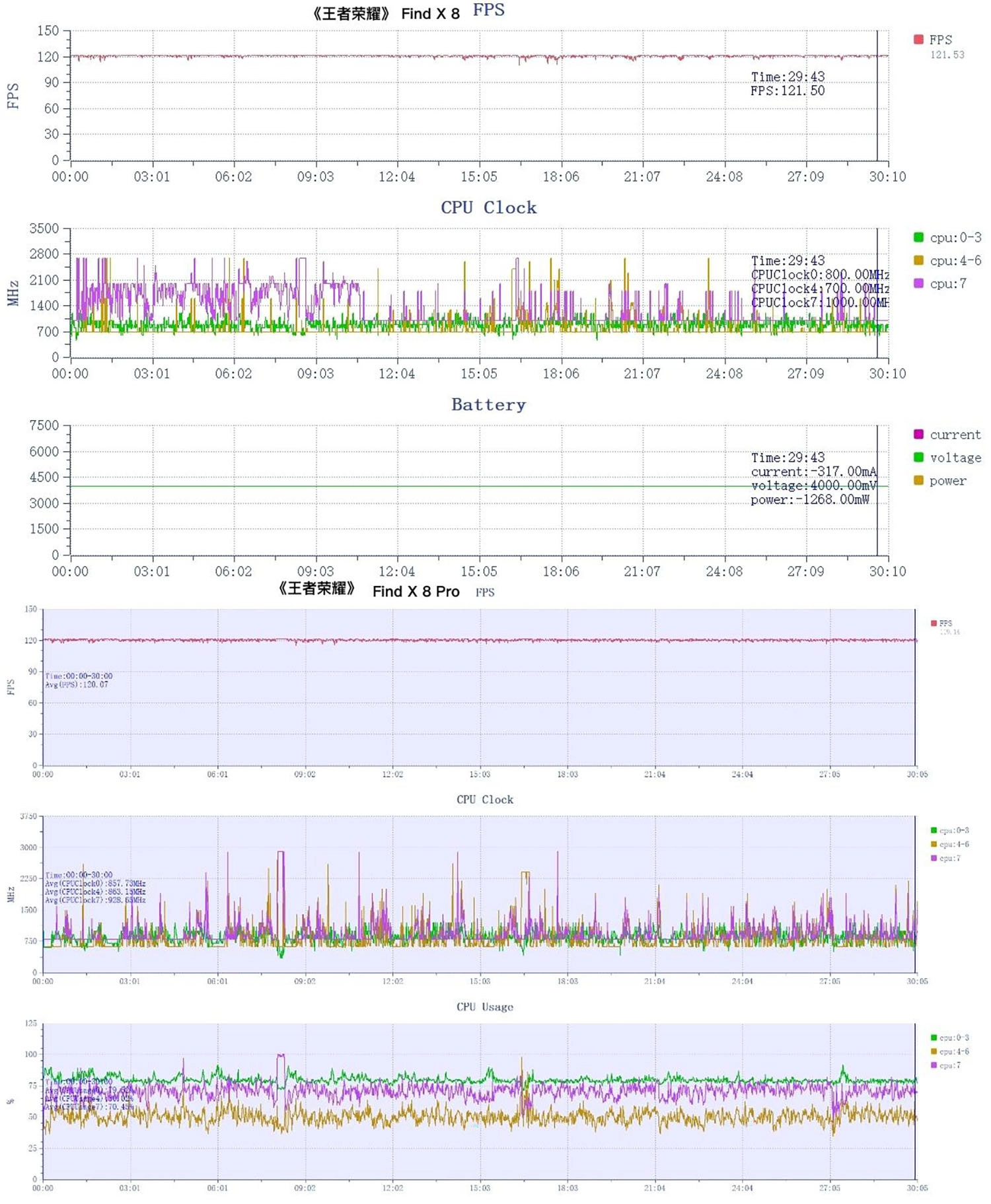The height and width of the screenshot is (1204, 991).
Task: Click the red FPS legend swatch in Find X 8 chart
Action: click(918, 40)
